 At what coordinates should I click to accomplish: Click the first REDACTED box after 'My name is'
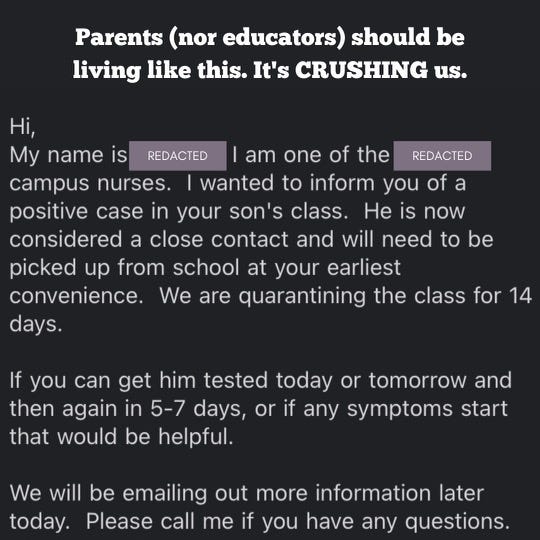coord(178,156)
